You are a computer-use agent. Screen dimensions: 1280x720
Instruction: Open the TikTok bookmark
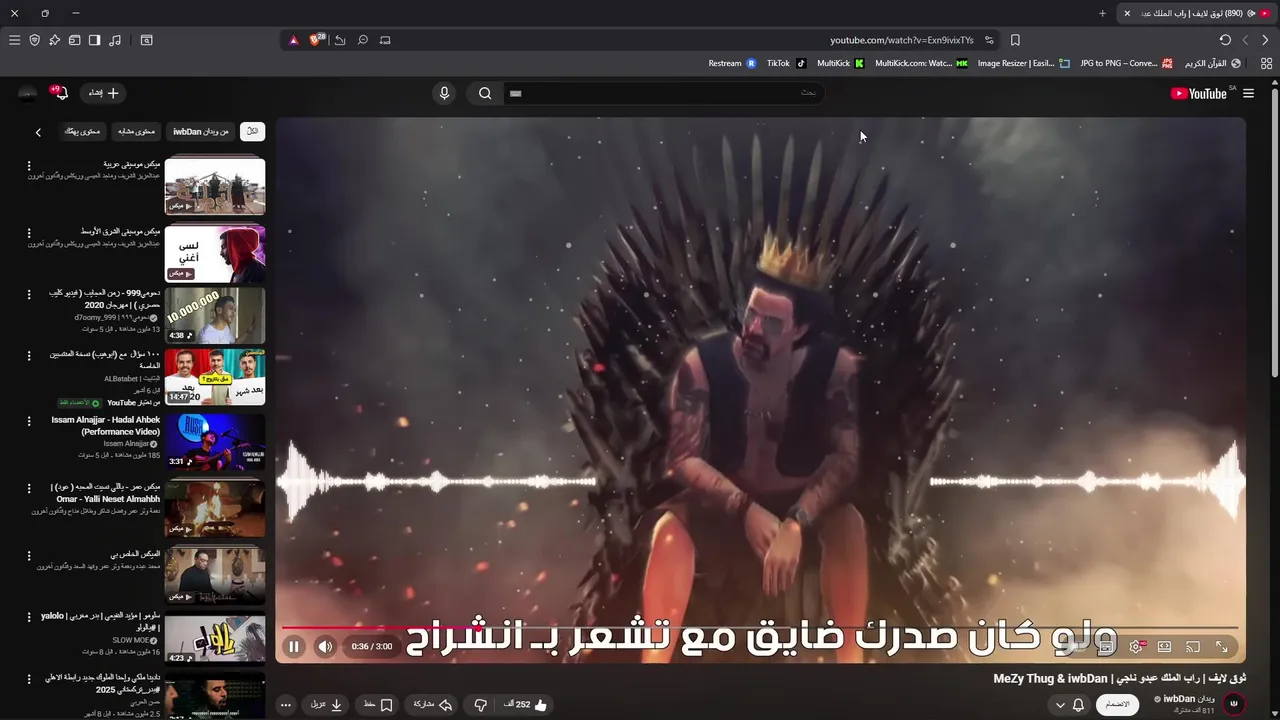pos(786,63)
